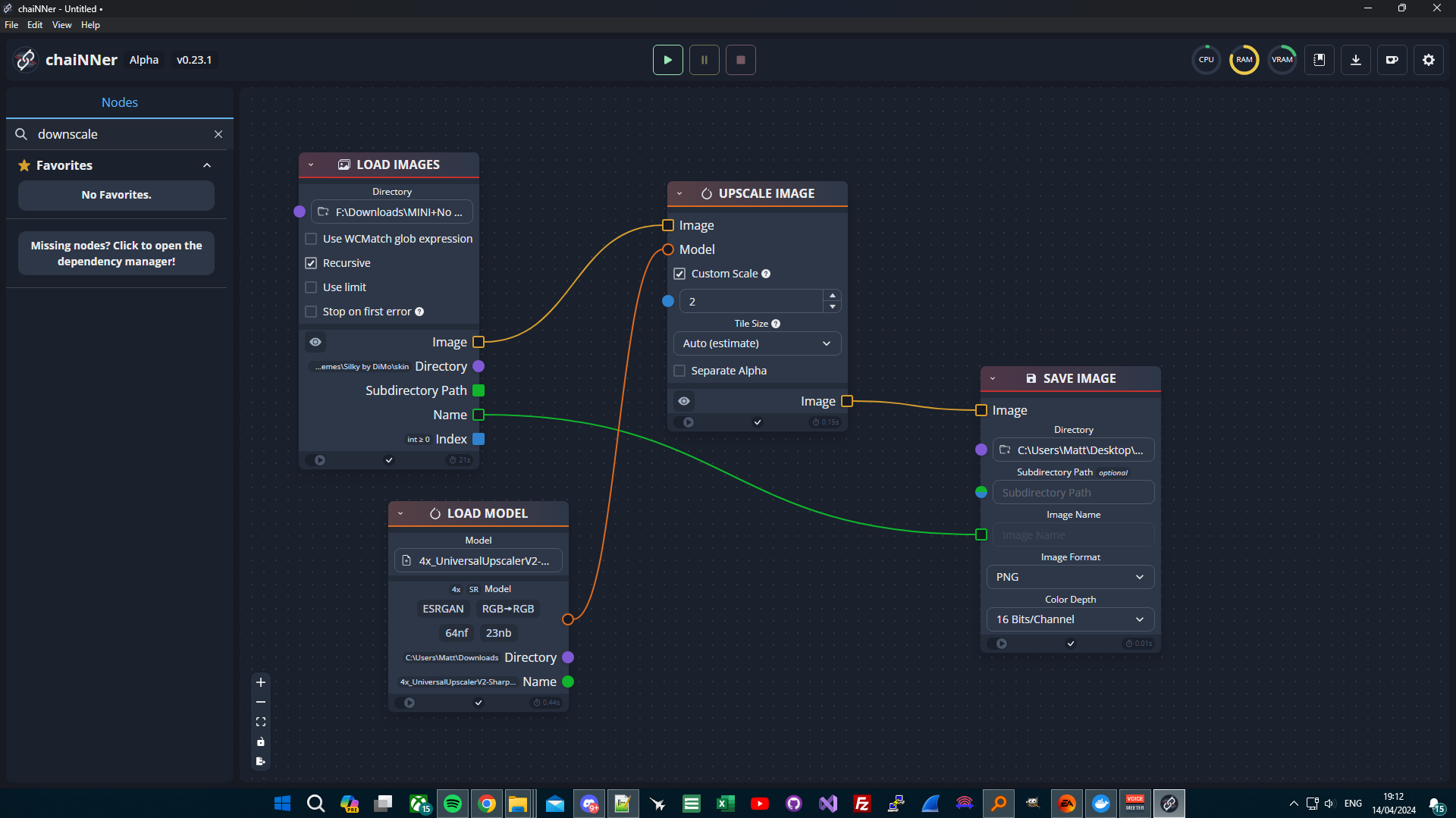The image size is (1456, 818).
Task: Open the settings gear
Action: 1429,60
